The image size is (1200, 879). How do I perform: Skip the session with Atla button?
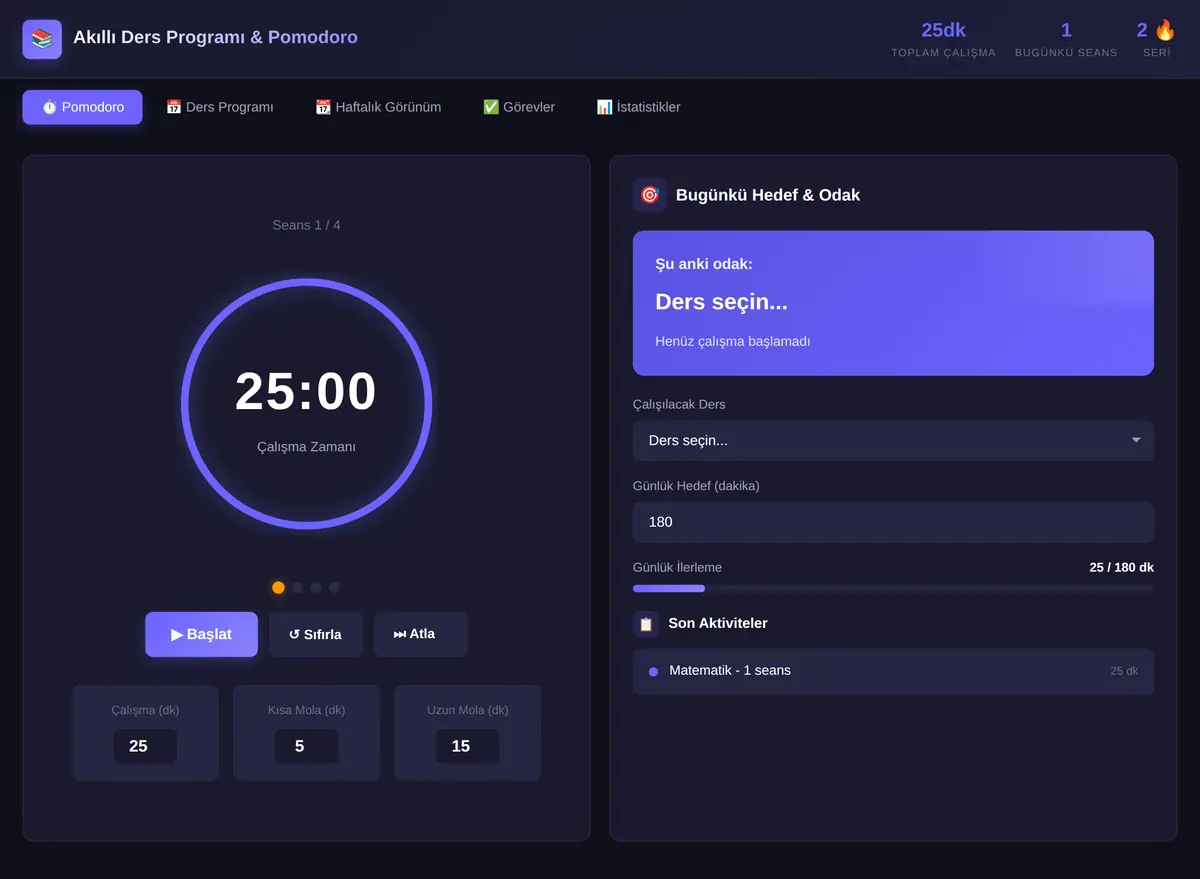(420, 634)
